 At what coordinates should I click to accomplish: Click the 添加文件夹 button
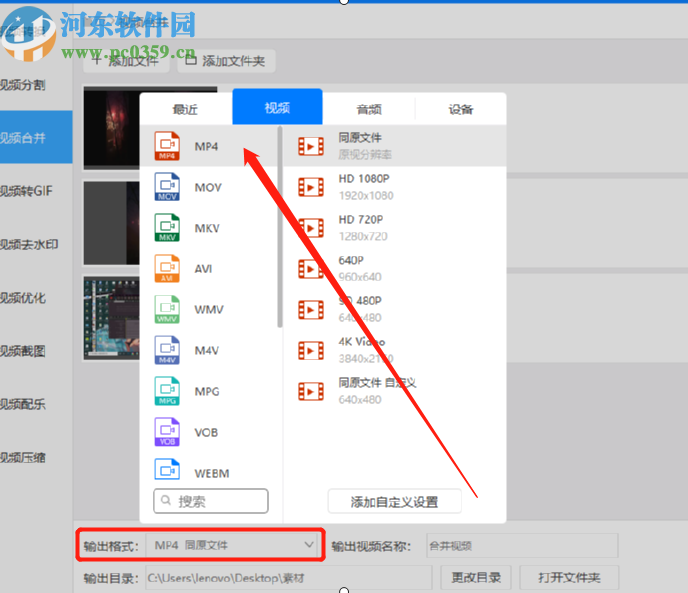(226, 61)
